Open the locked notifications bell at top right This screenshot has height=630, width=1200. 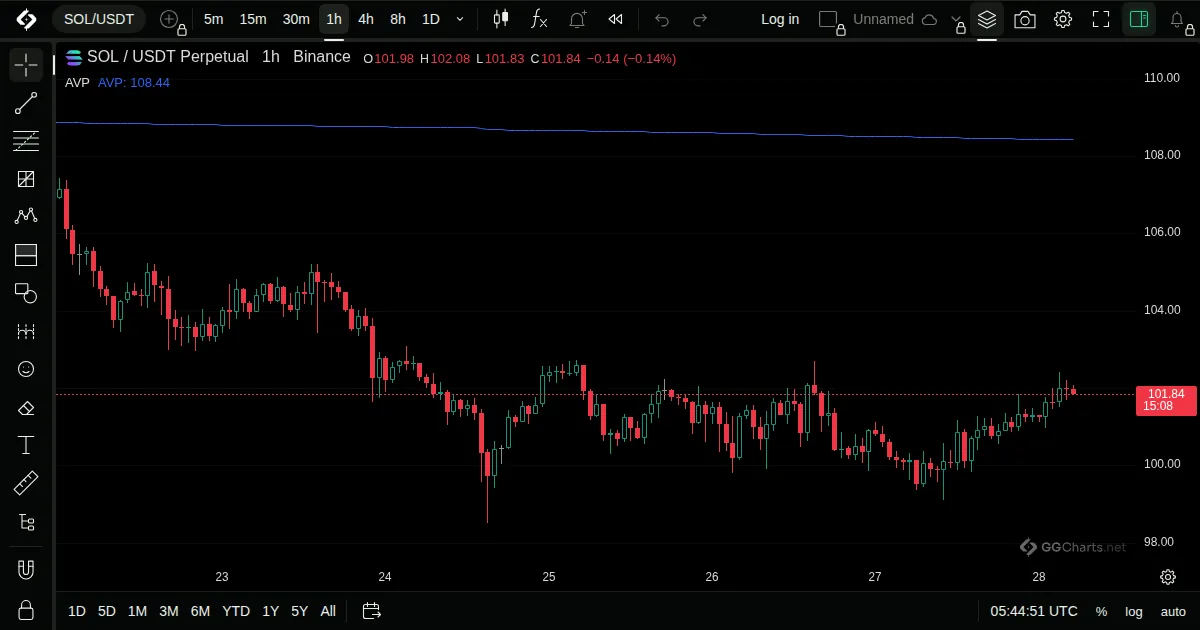pos(1178,19)
